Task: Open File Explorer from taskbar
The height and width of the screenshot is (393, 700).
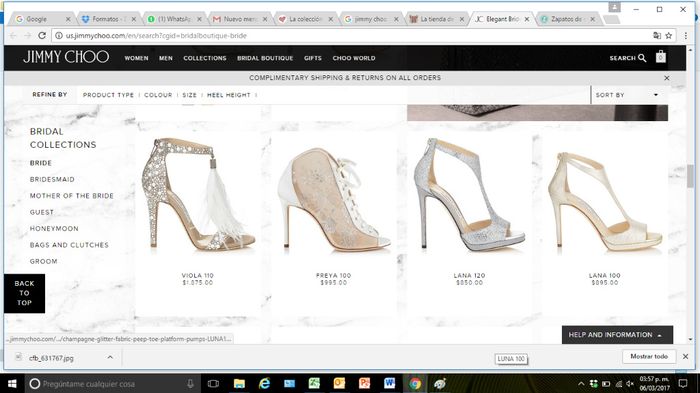Action: pos(239,384)
